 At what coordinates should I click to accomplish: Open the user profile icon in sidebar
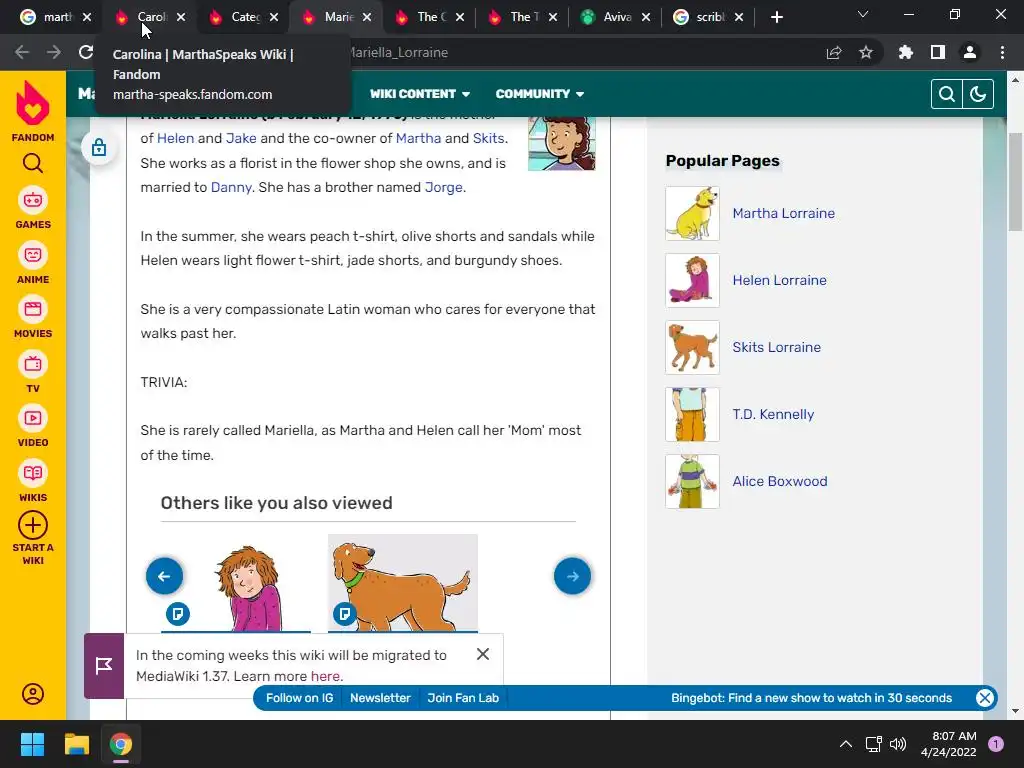pyautogui.click(x=33, y=694)
